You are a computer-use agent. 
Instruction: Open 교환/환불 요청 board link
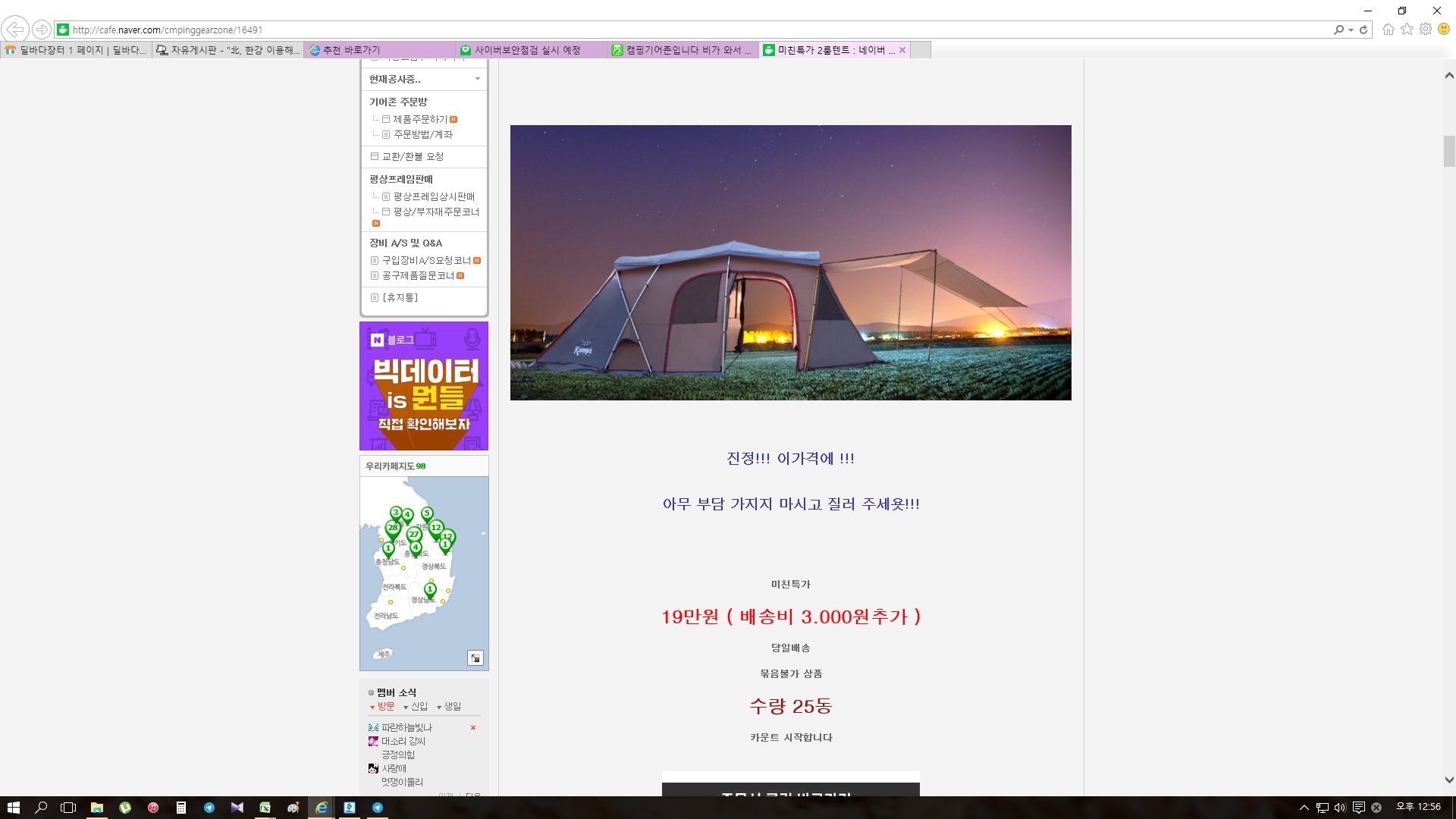click(x=413, y=156)
